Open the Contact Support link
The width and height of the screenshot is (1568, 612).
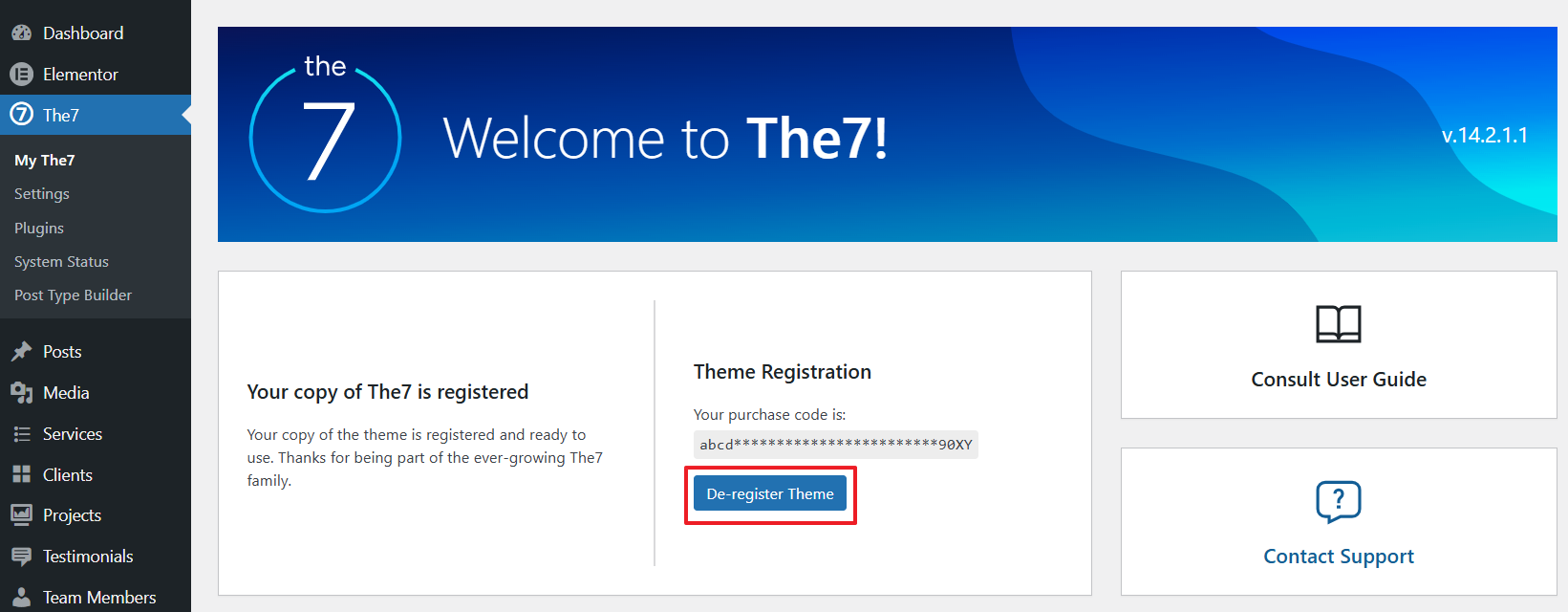[x=1338, y=557]
